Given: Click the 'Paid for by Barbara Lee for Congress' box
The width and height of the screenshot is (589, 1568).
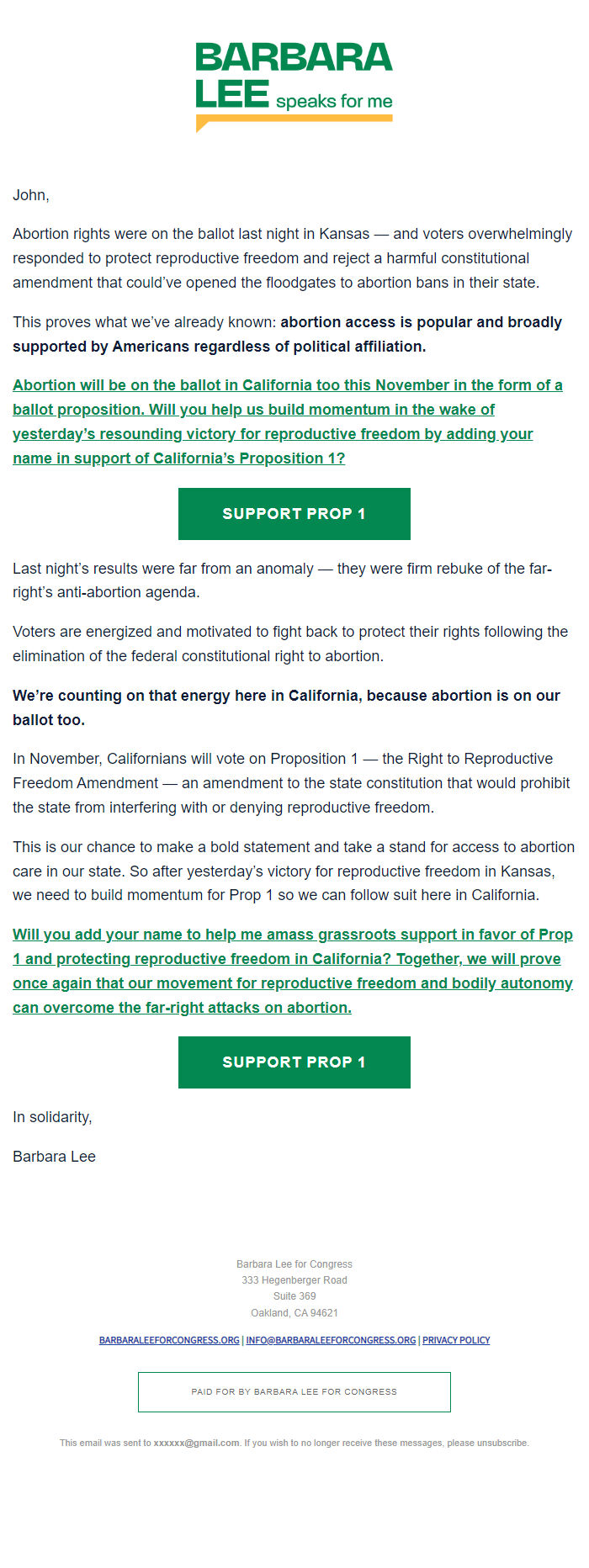Looking at the screenshot, I should click(294, 1392).
